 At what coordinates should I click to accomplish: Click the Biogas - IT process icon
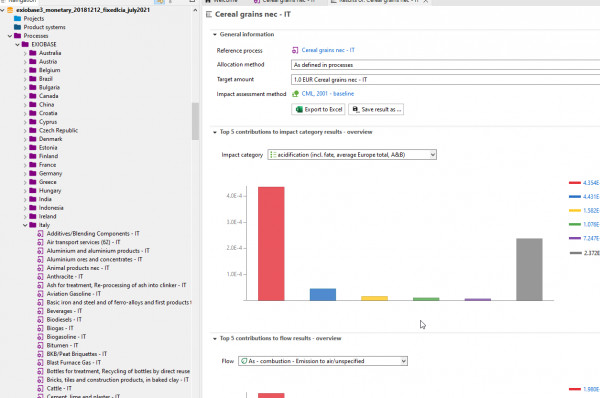pyautogui.click(x=40, y=328)
